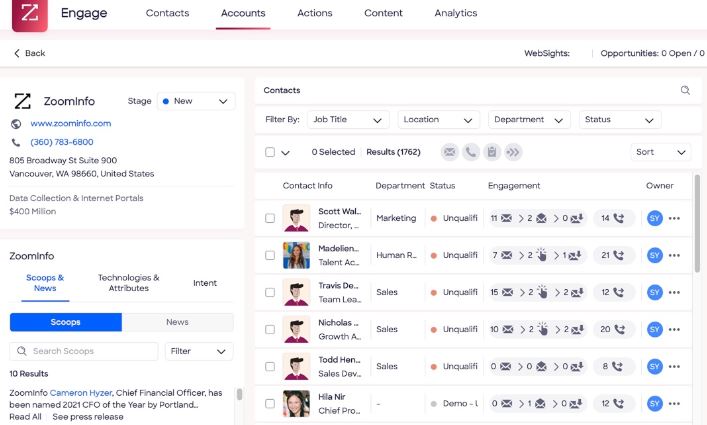Open more options for Madelien.. row
This screenshot has height=425, width=707.
[675, 256]
